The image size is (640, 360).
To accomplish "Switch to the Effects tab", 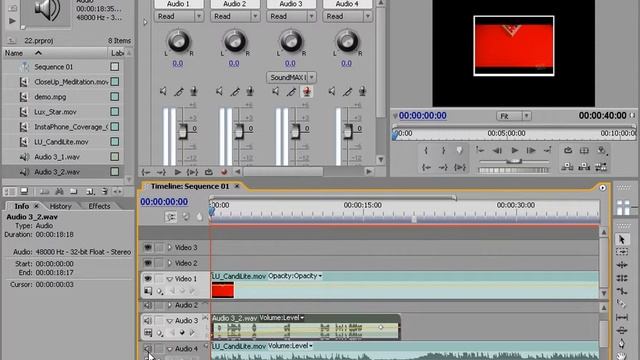I will click(x=99, y=206).
